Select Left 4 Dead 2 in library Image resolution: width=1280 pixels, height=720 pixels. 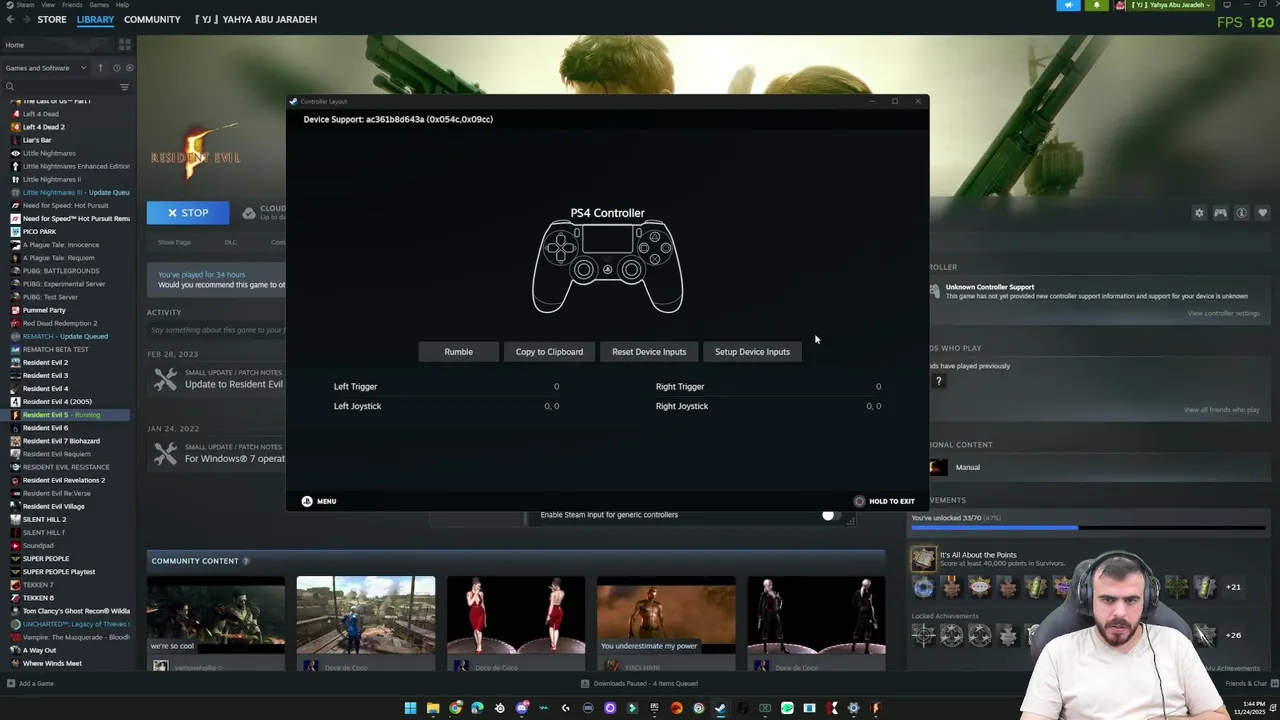click(x=44, y=127)
